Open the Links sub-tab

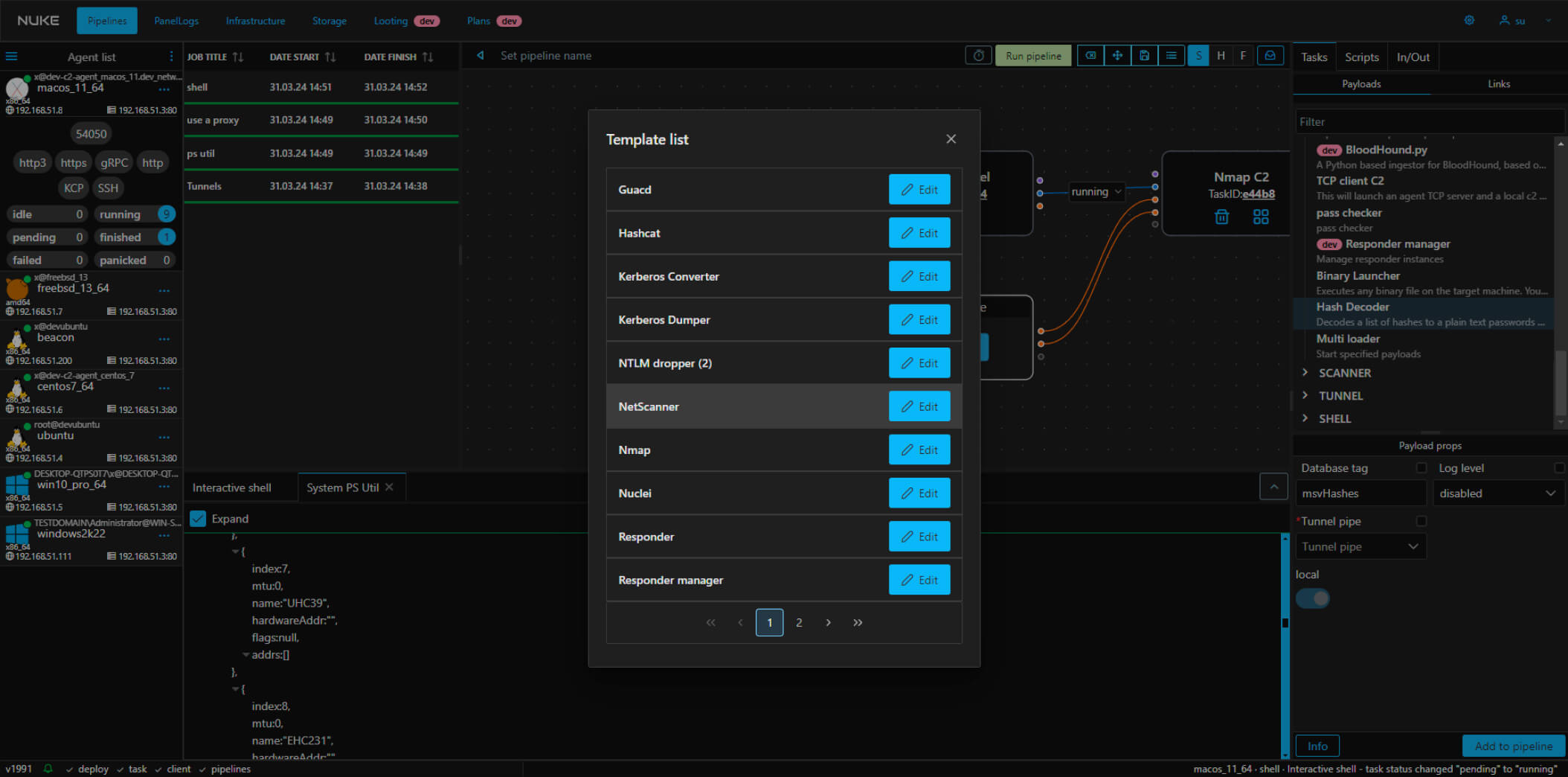point(1499,84)
